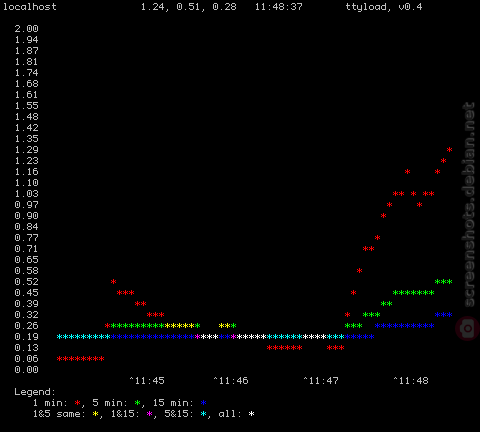Click the magenta 1&15 legend asterisk

(150, 414)
